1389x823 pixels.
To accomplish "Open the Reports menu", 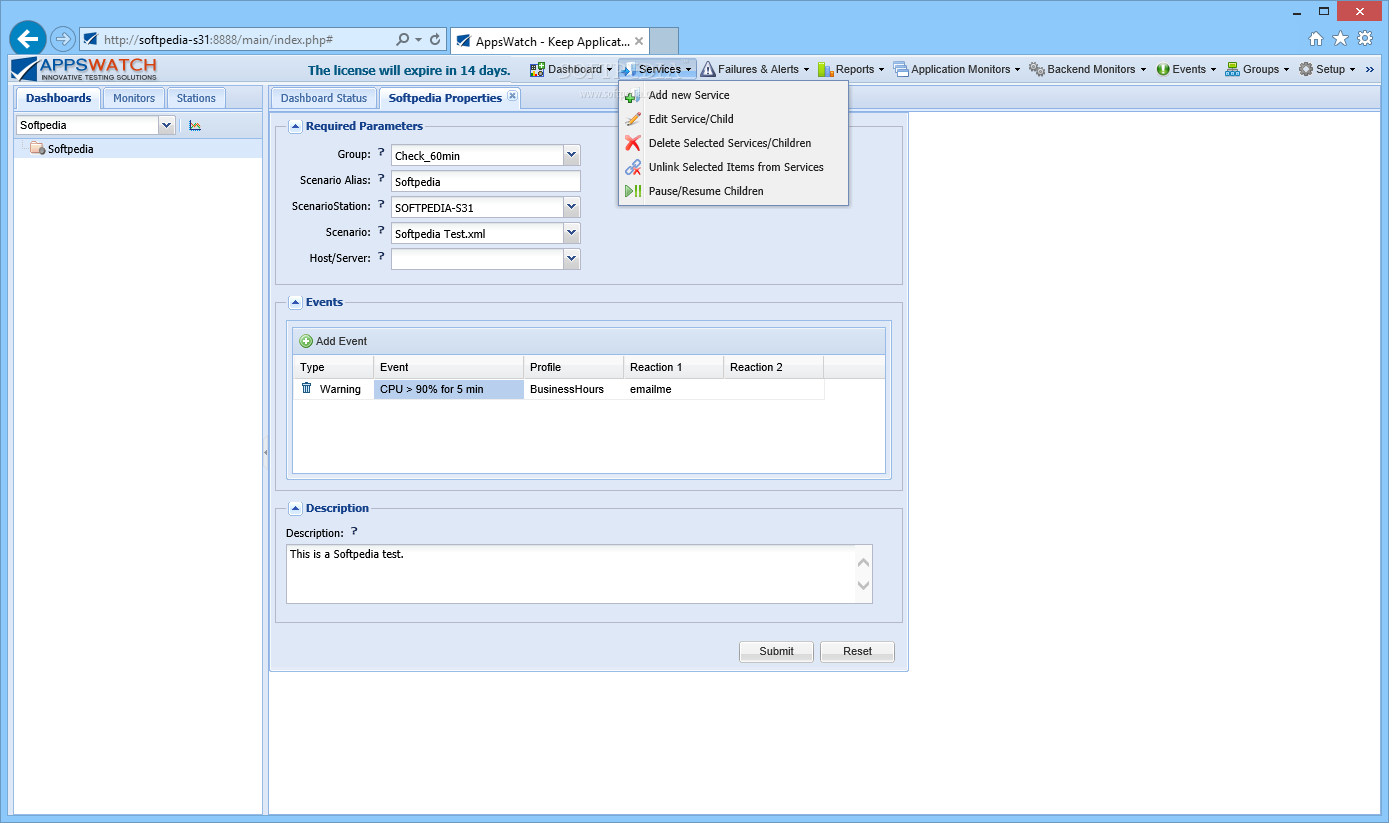I will pyautogui.click(x=851, y=69).
